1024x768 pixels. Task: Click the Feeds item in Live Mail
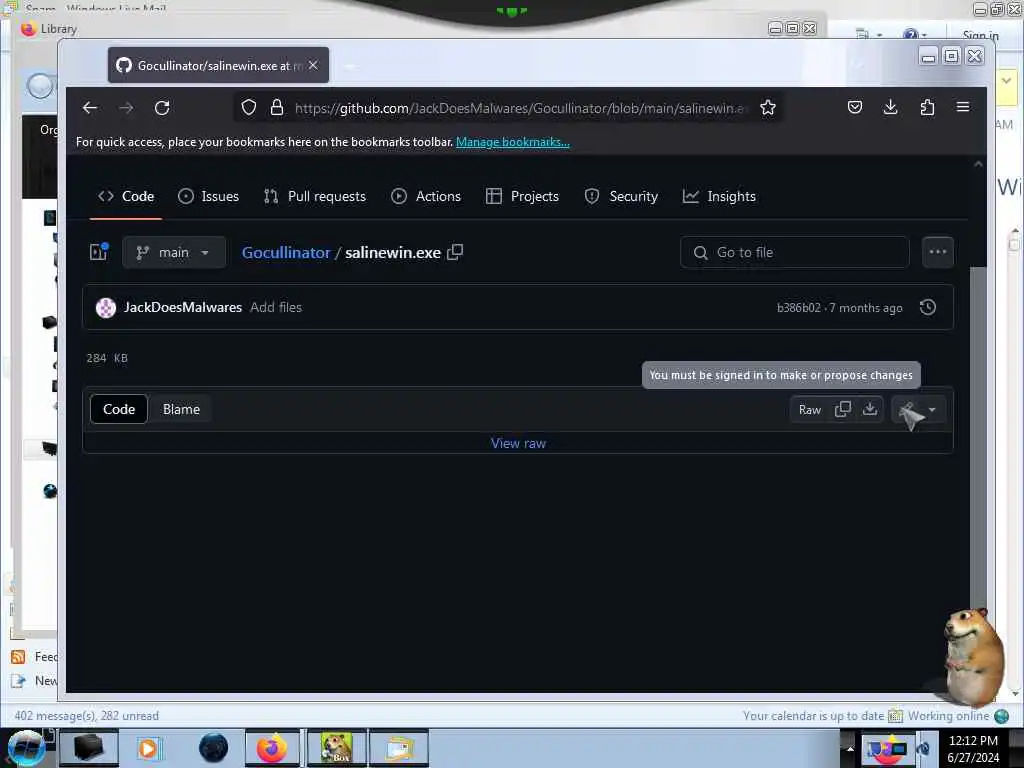coord(35,656)
